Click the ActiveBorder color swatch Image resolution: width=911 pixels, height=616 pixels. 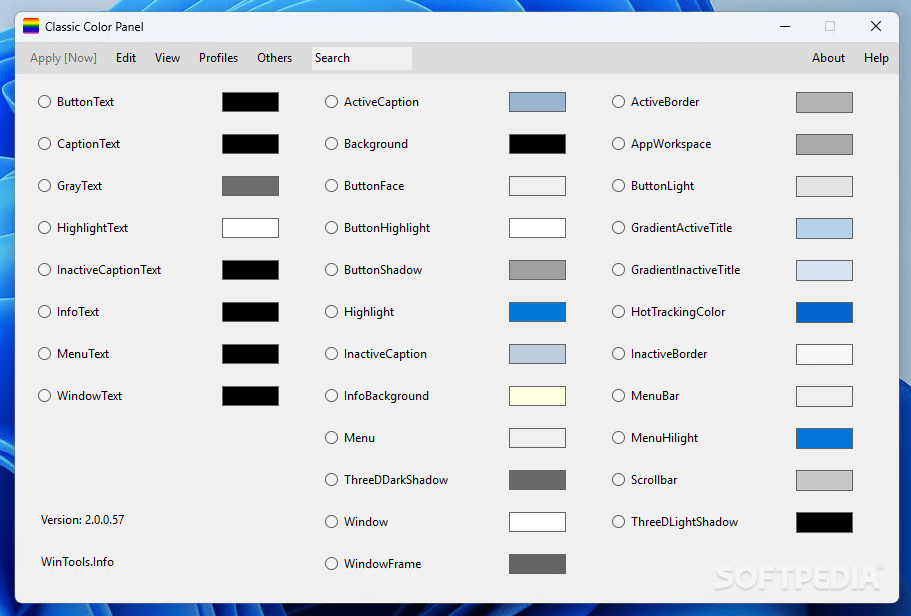(x=824, y=102)
